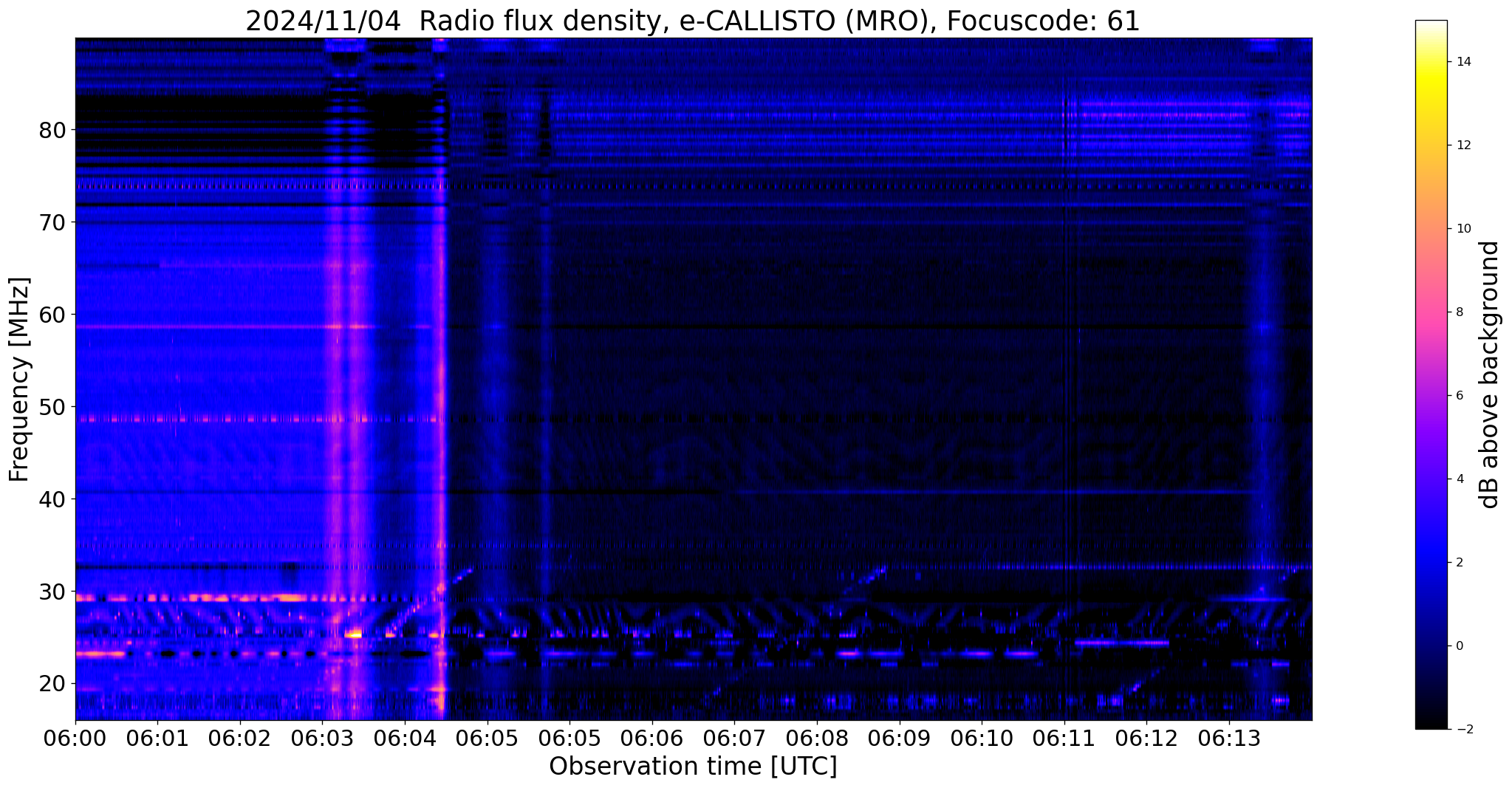Click the "Observation time [UTC]" x-axis label
The width and height of the screenshot is (1512, 788).
coord(693,767)
